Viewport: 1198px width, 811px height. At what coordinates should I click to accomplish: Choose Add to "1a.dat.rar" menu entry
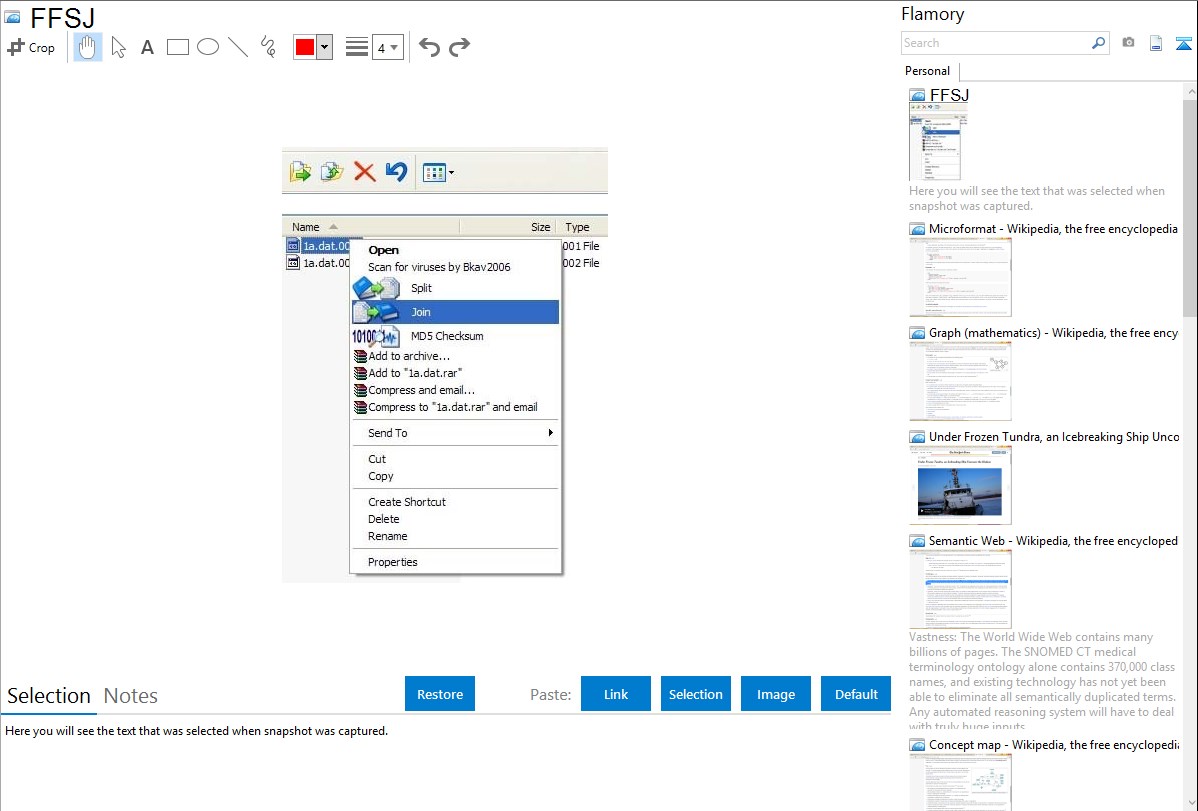click(x=455, y=373)
